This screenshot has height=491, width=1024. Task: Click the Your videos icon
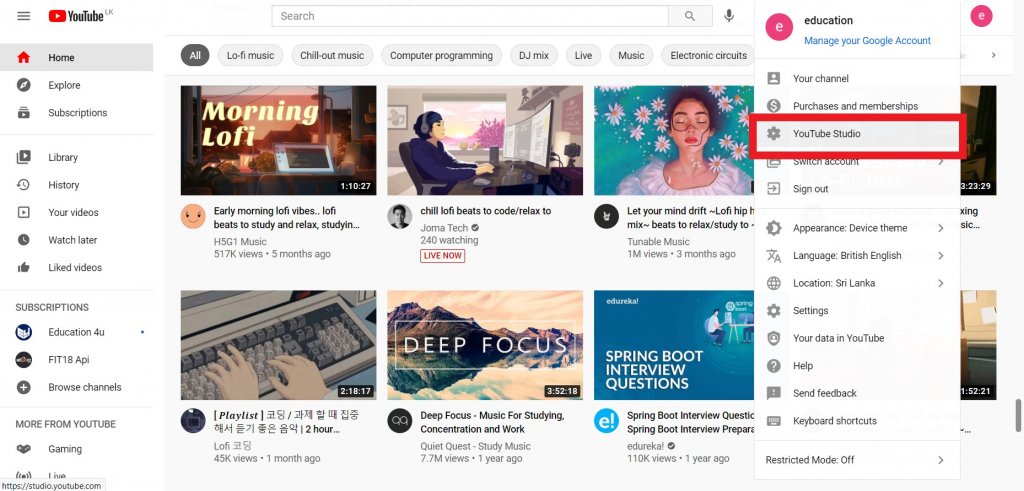tap(24, 212)
